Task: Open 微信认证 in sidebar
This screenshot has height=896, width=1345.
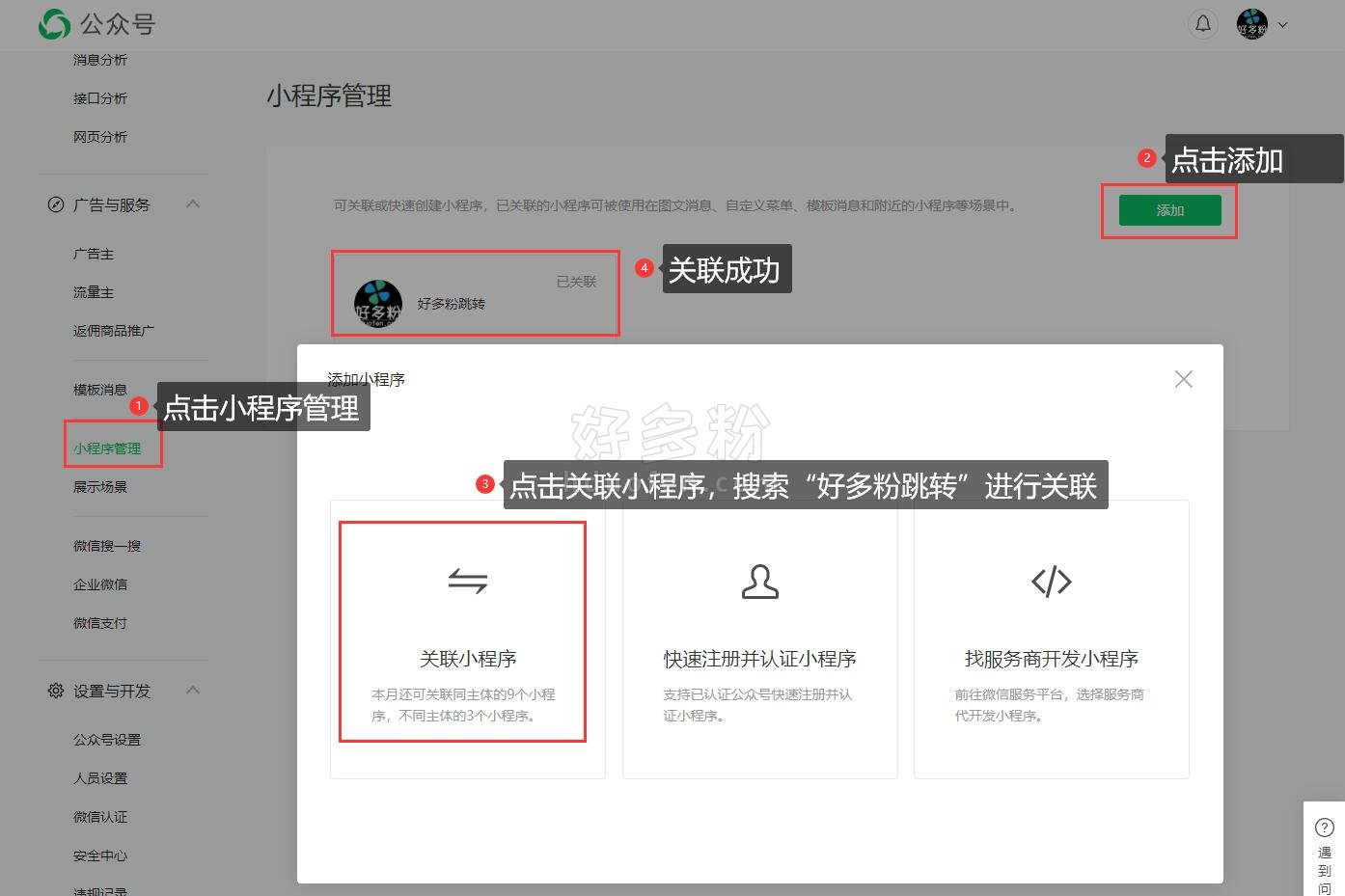Action: click(x=100, y=817)
